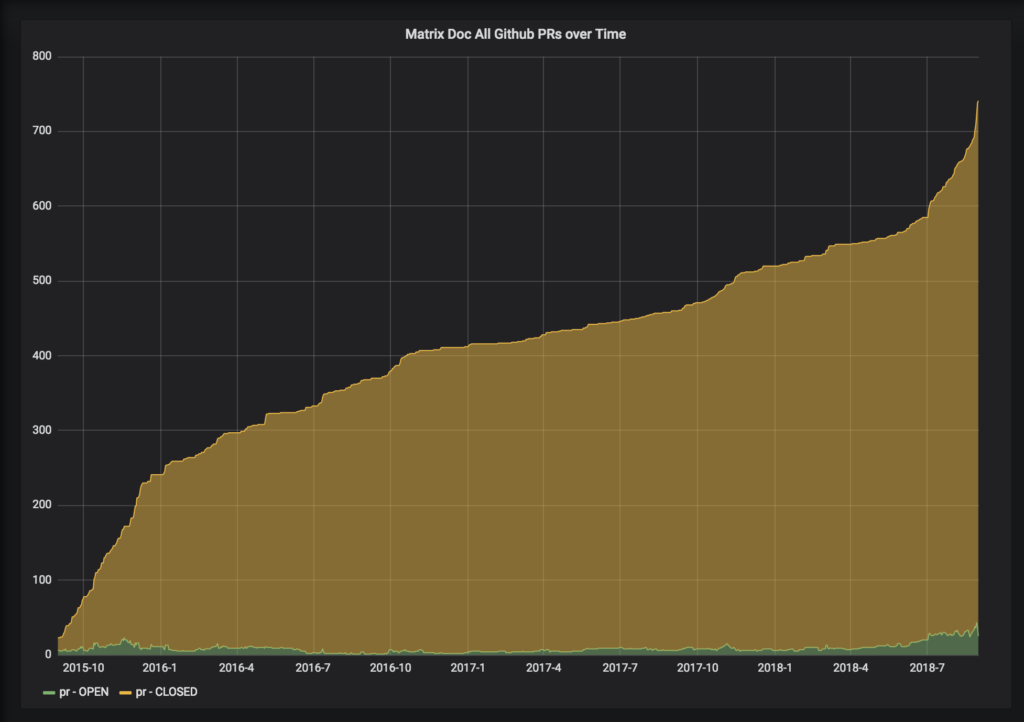Click the 800 y-axis label
This screenshot has width=1024, height=722.
coord(40,57)
